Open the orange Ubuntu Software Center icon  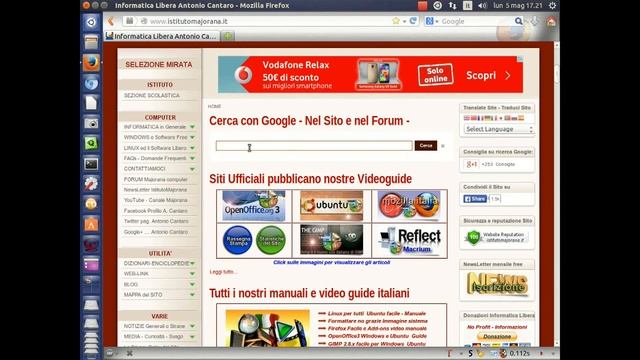[91, 224]
